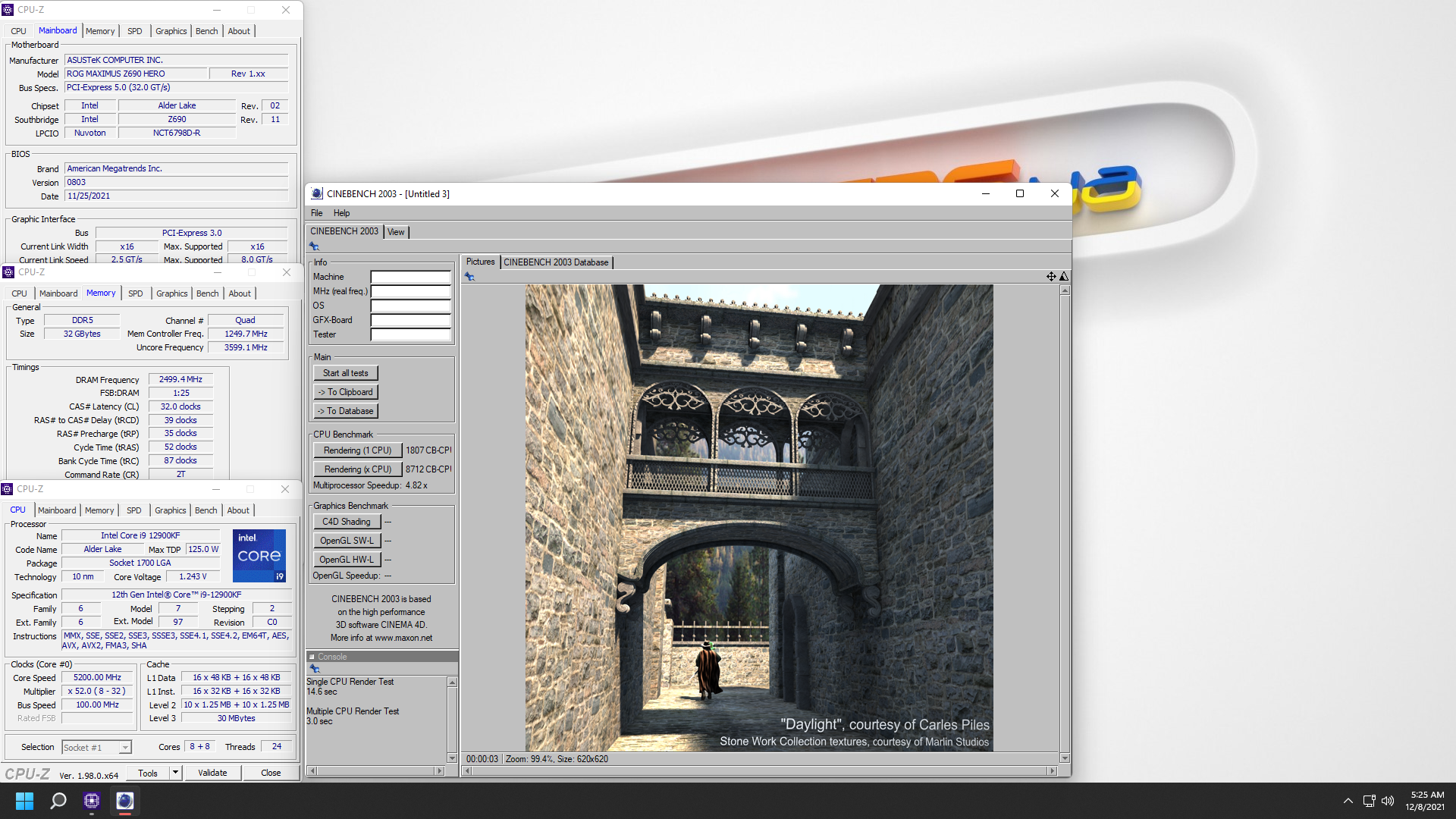Click the top CPU-Z window title icon
1456x819 pixels.
pos(8,10)
